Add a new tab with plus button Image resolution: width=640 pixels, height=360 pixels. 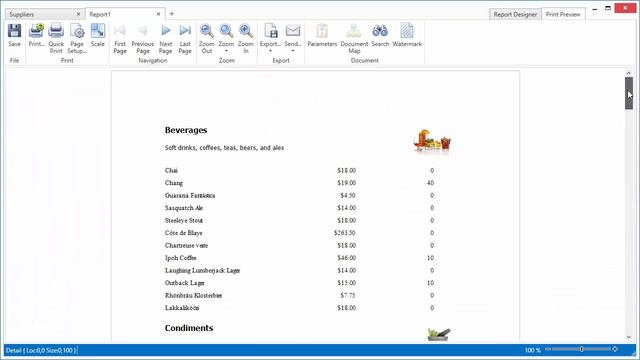(x=171, y=14)
